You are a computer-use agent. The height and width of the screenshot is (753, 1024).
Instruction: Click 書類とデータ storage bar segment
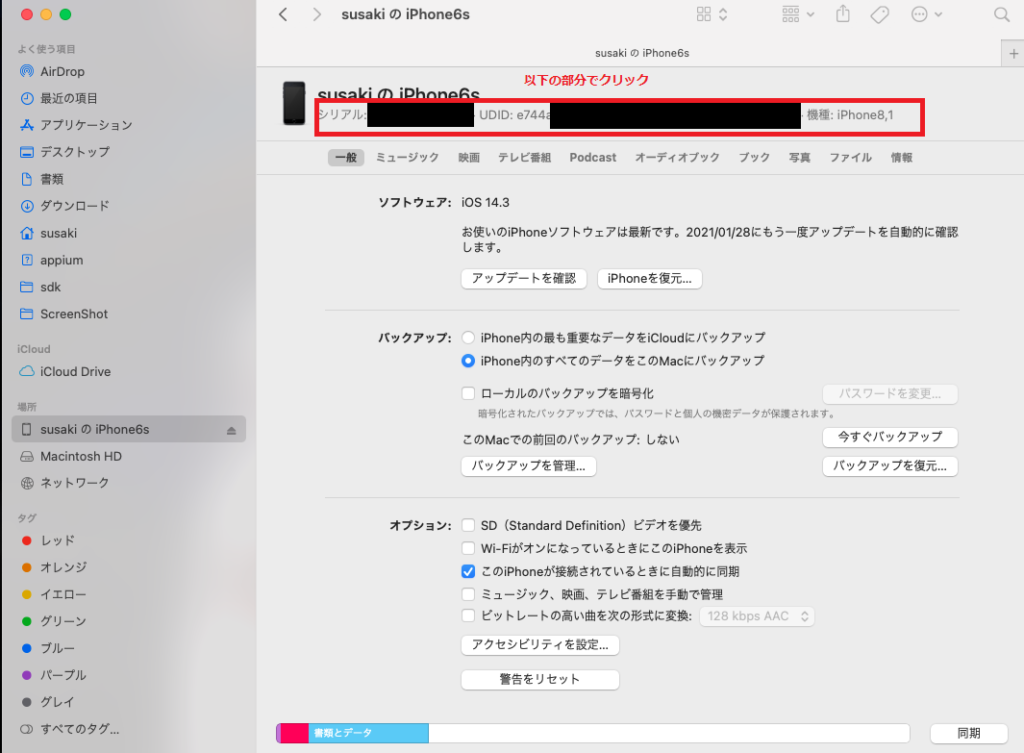pos(368,733)
